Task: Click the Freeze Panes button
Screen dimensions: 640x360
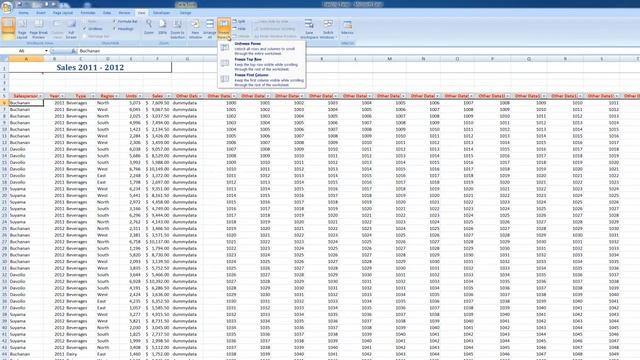Action: tap(224, 29)
